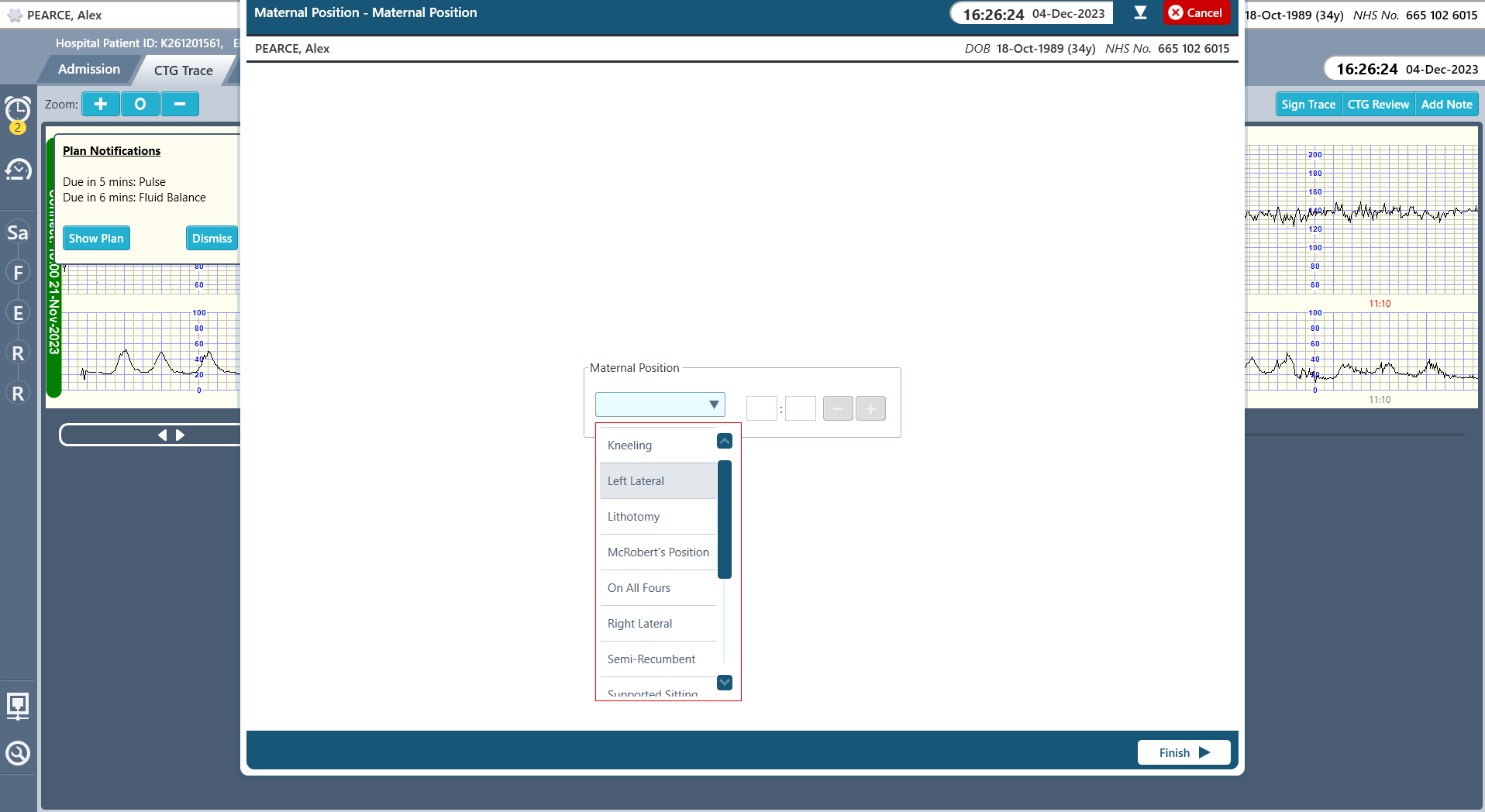Click the red 11:10 time marker on trace
The height and width of the screenshot is (812, 1485).
point(1380,304)
